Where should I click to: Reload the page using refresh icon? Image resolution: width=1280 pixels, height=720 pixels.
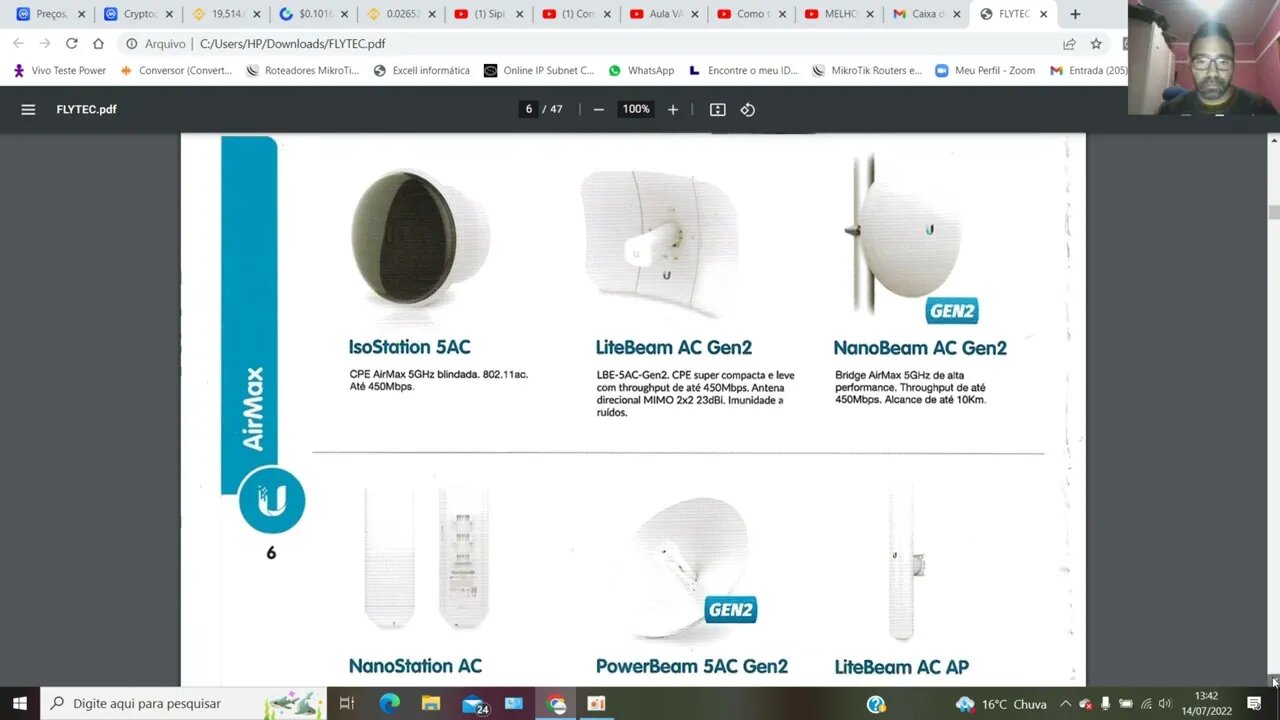coord(72,43)
